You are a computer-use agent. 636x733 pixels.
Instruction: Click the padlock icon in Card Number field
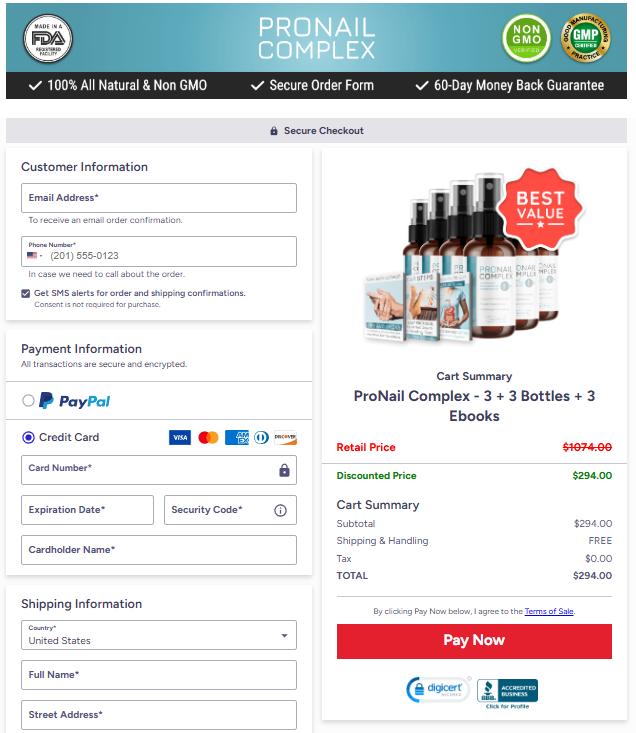click(x=284, y=470)
